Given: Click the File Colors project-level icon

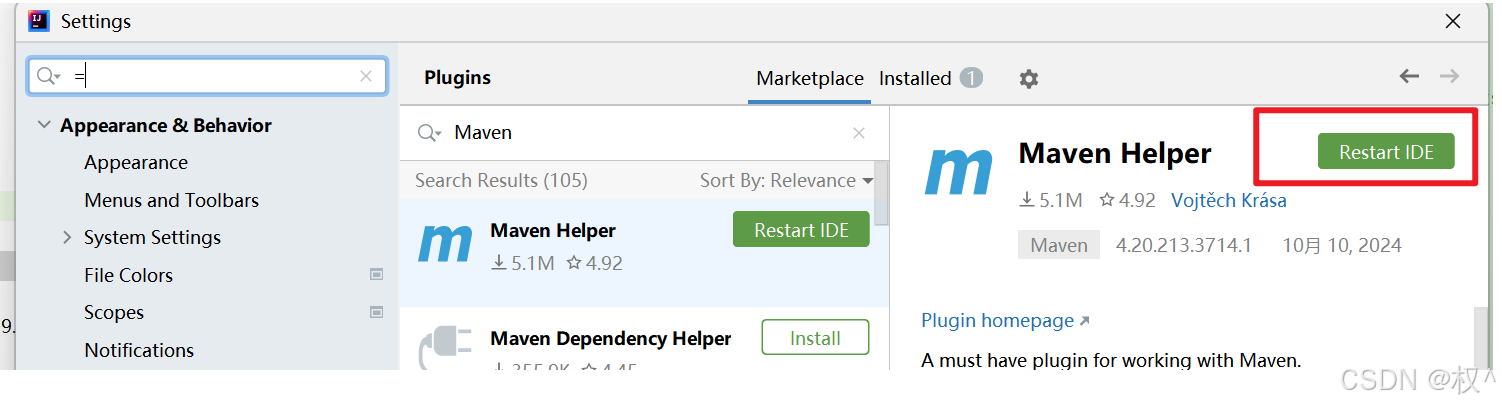Looking at the screenshot, I should 376,274.
